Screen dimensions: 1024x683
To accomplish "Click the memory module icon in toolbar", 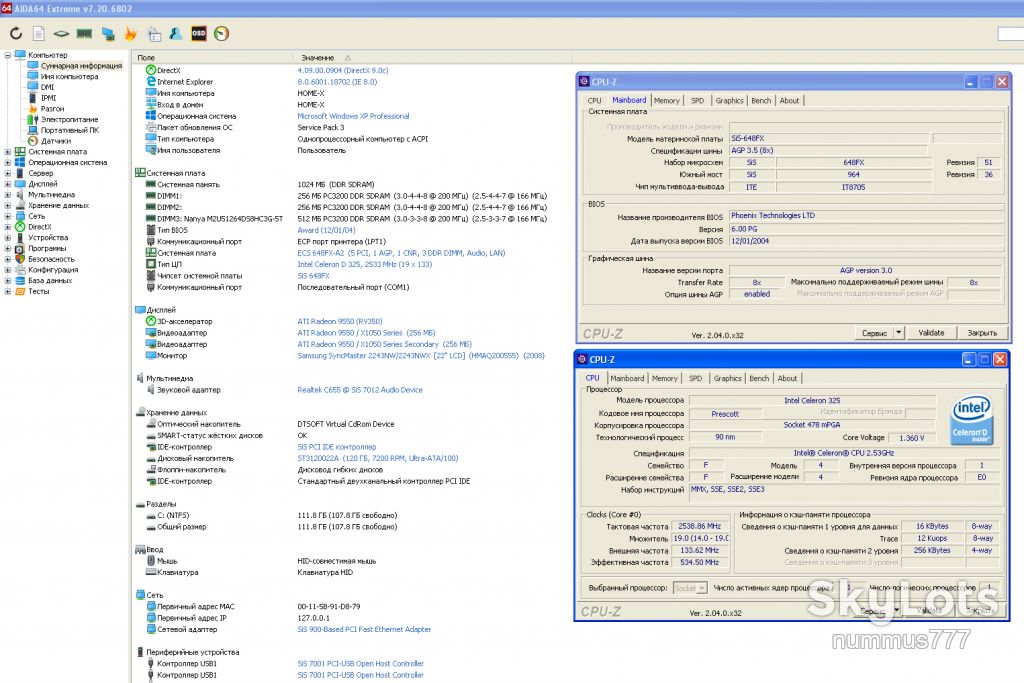I will 84,33.
